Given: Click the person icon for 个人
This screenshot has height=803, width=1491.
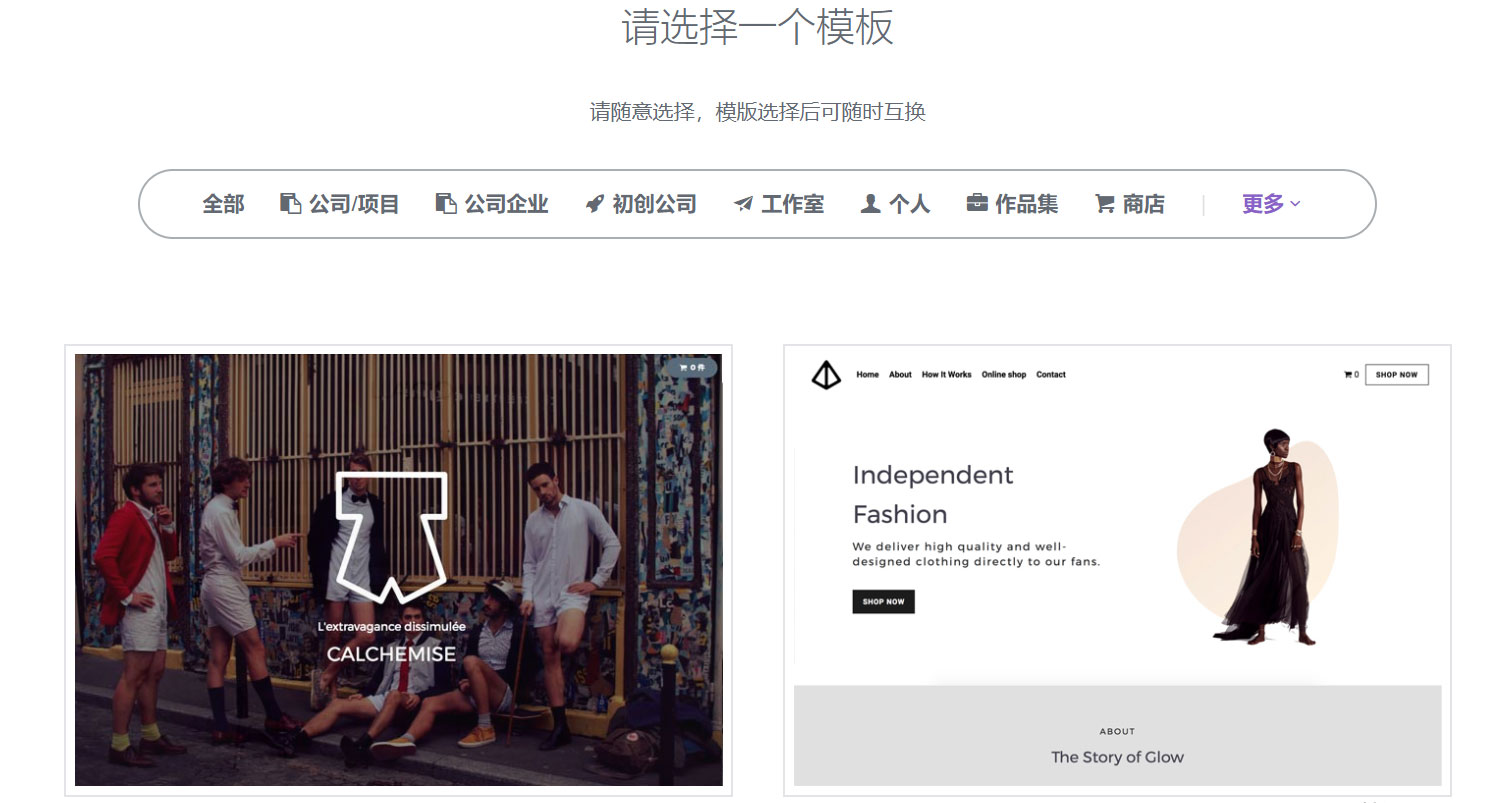Looking at the screenshot, I should pyautogui.click(x=870, y=204).
